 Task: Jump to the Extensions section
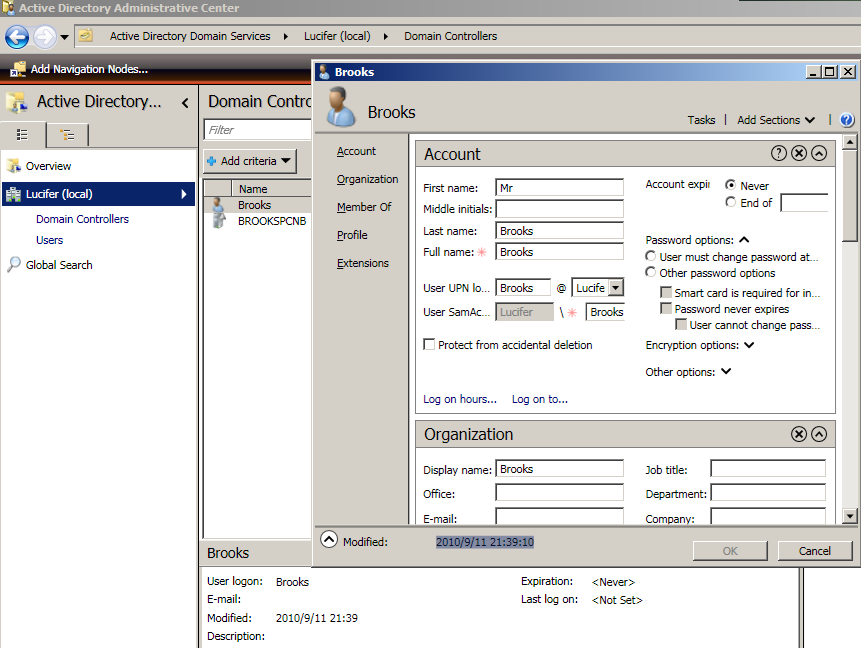coord(362,263)
